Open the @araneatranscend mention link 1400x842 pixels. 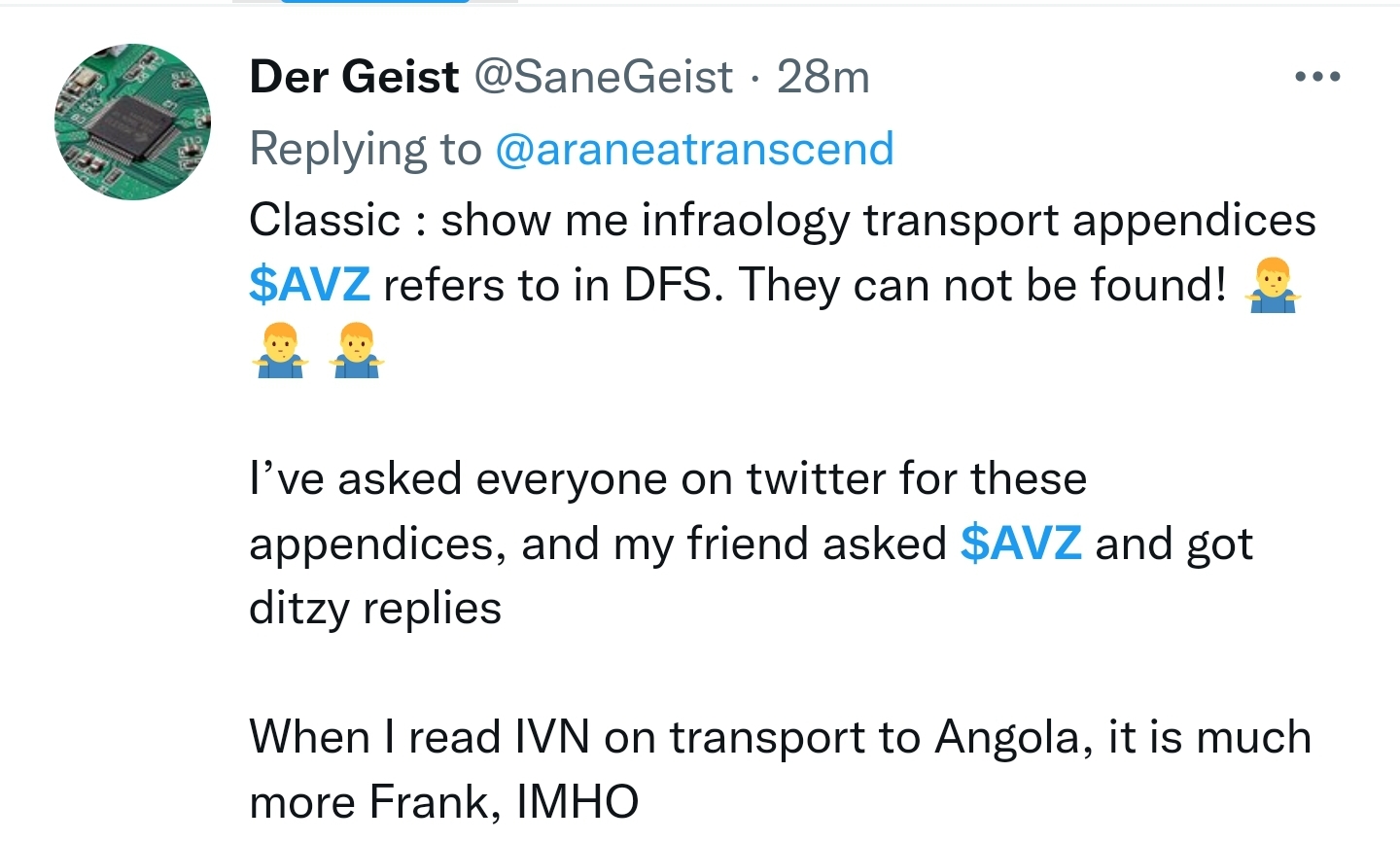click(x=694, y=150)
